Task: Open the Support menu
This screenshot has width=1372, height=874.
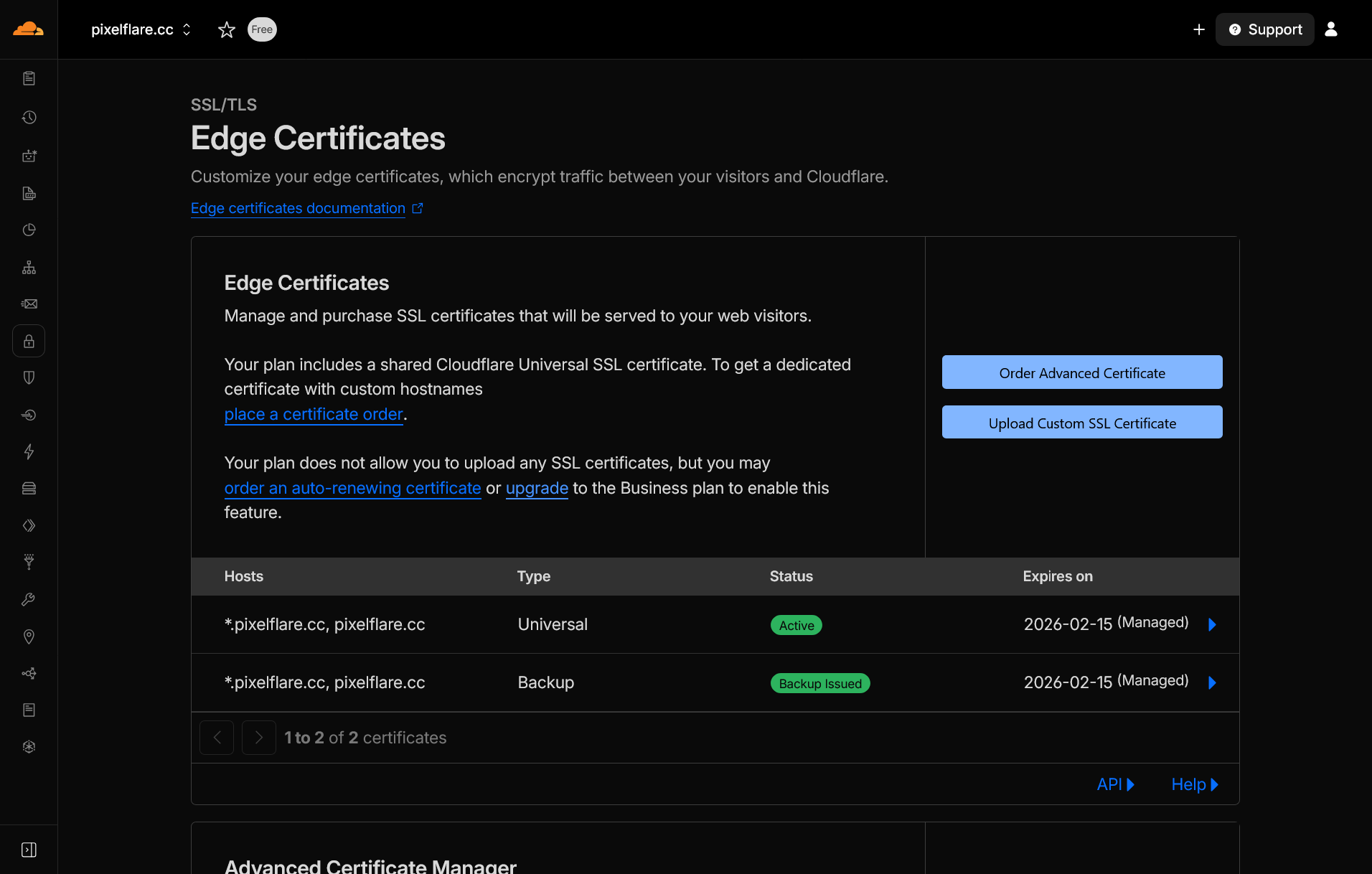Action: [x=1264, y=29]
